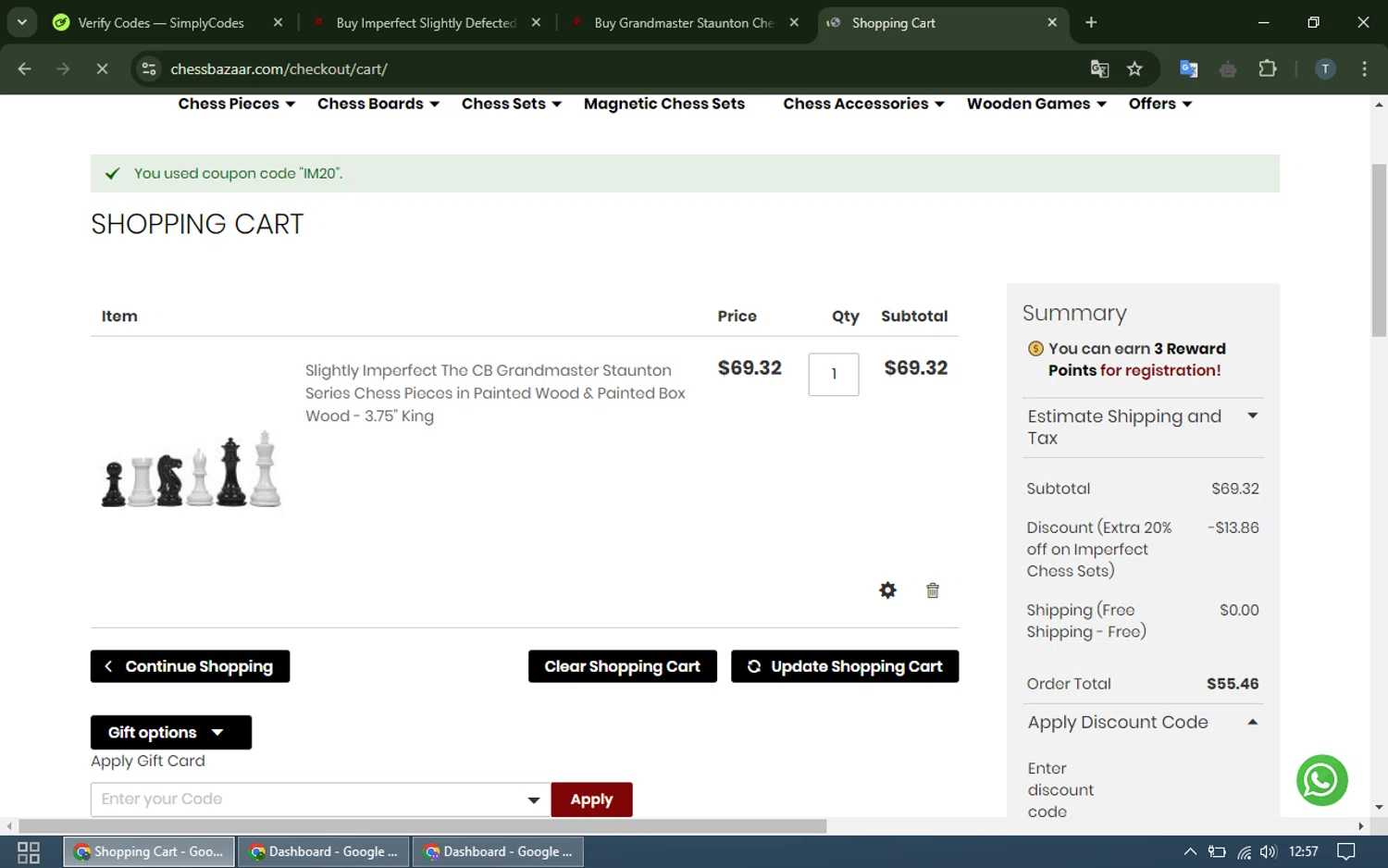This screenshot has width=1388, height=868.
Task: Click Clear Shopping Cart button
Action: coord(623,666)
